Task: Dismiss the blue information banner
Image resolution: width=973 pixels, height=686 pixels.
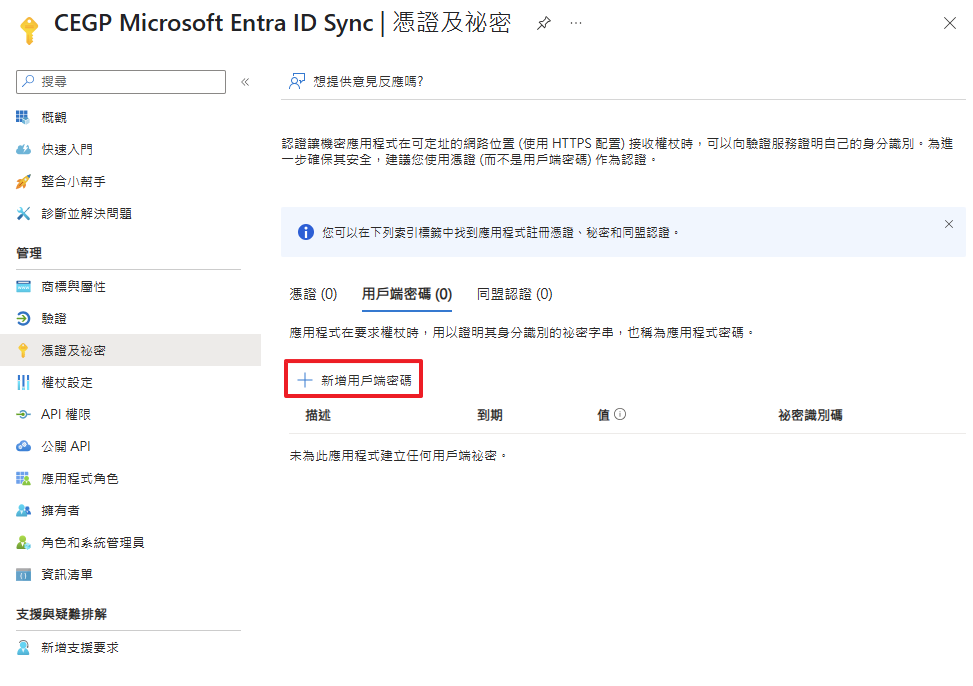Action: [x=949, y=225]
